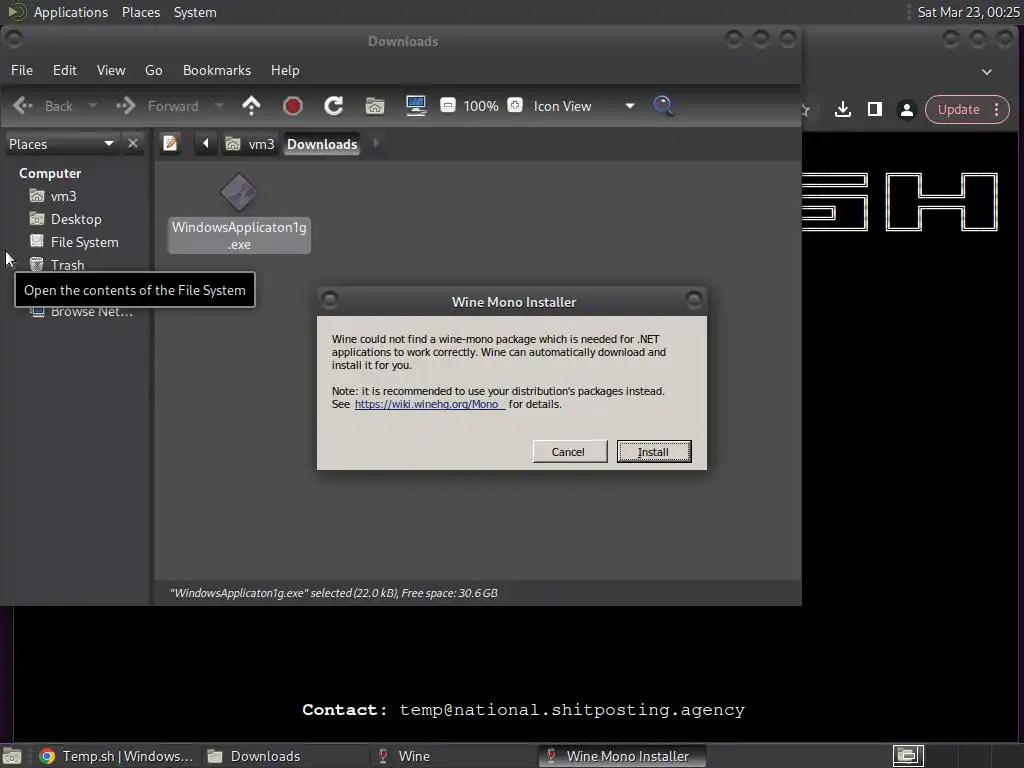Expand the browser tab-search chevron

click(x=987, y=71)
